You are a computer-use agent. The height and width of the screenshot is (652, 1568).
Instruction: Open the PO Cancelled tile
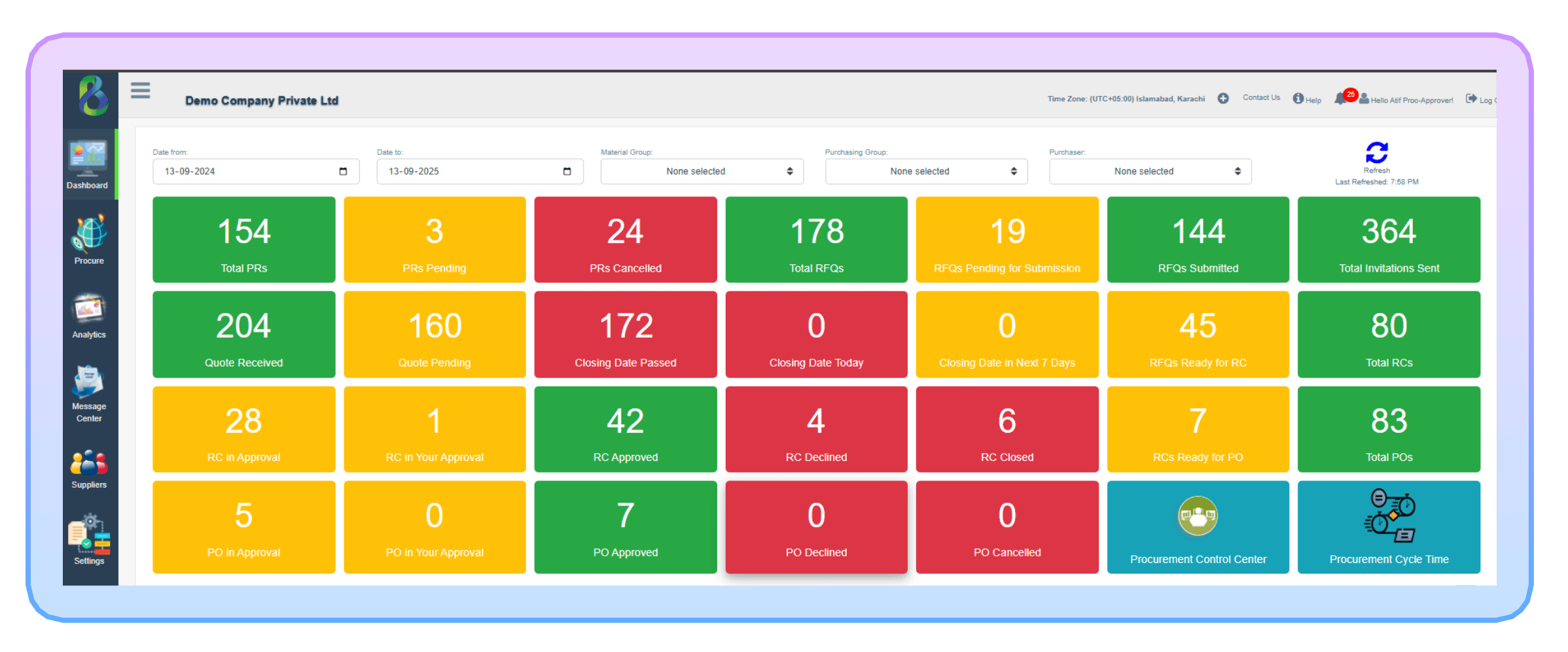(x=1007, y=528)
